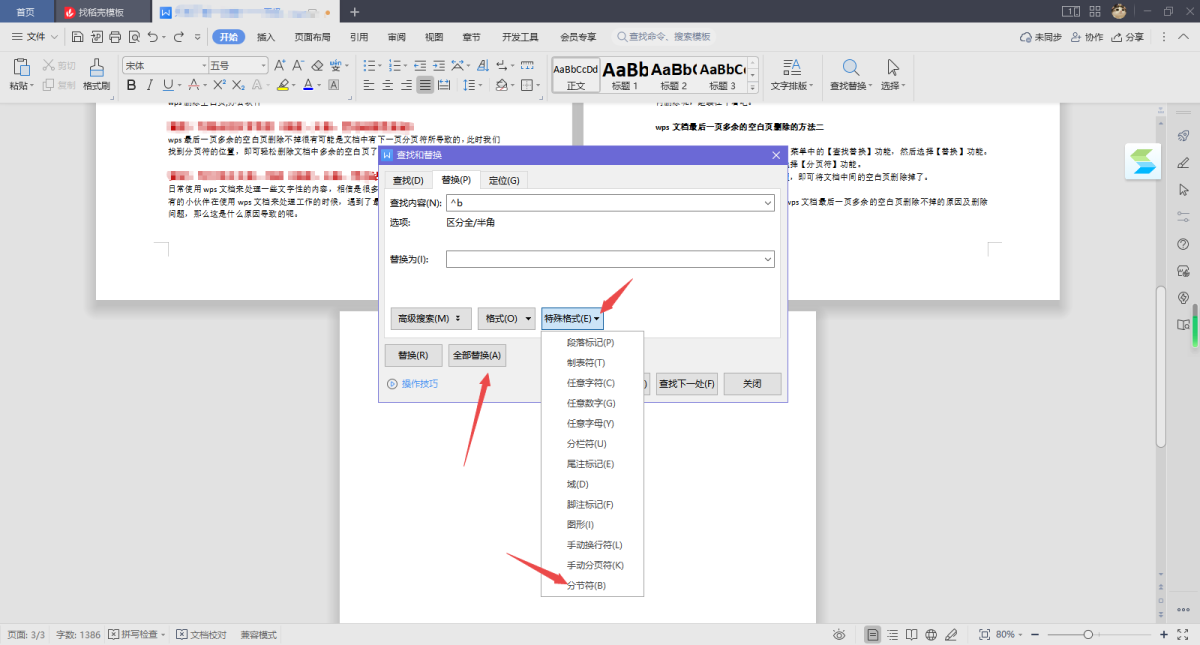
Task: Apply Superscript (X²) formatting
Action: pos(219,85)
